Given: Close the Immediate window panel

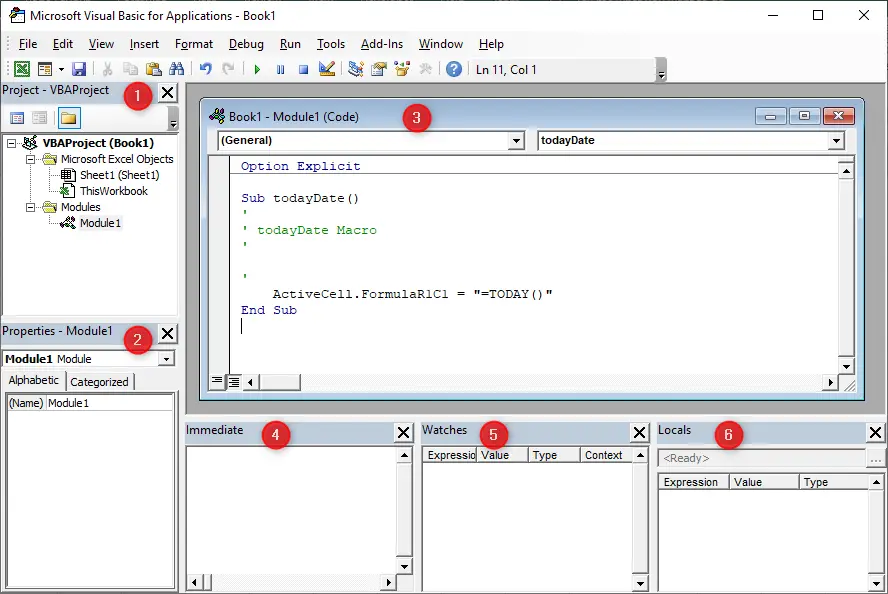Looking at the screenshot, I should (x=403, y=433).
